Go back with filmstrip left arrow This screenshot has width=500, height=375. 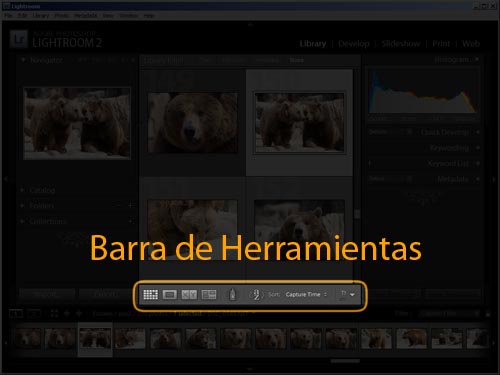[67, 313]
